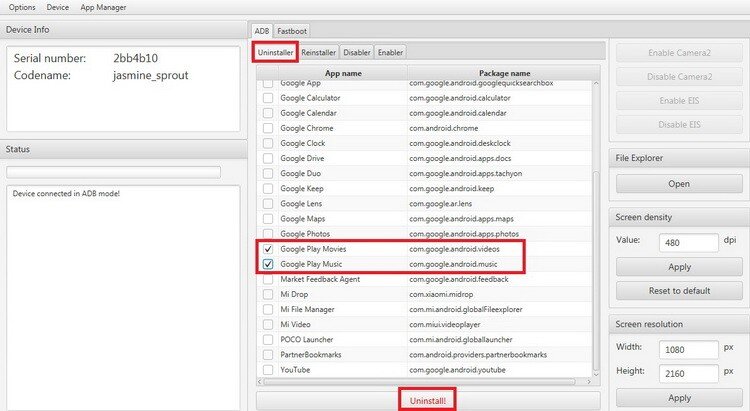Click the Uninstall! button
This screenshot has height=411, width=750.
428,401
